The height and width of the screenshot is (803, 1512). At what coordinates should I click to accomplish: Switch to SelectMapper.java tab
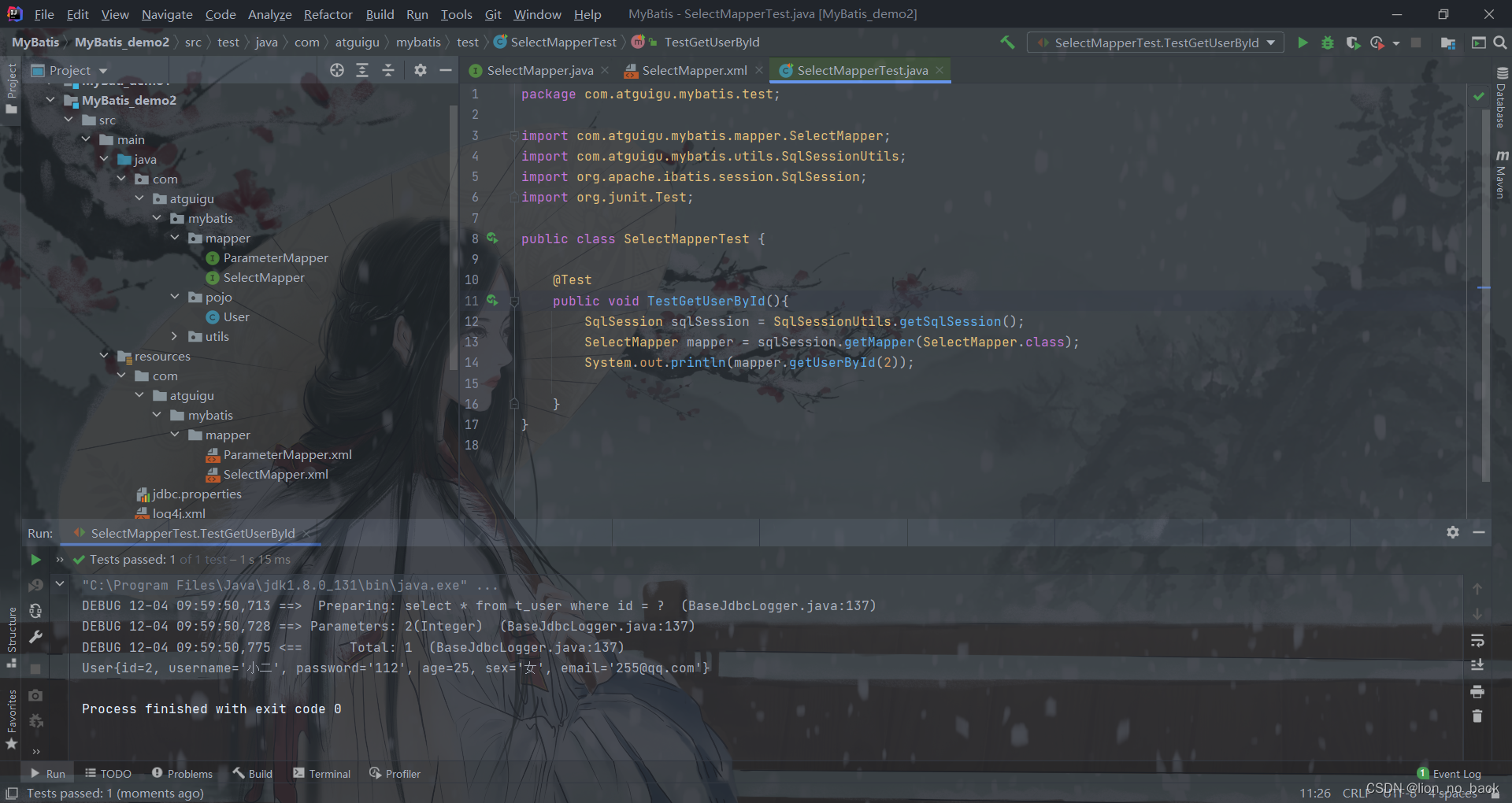539,70
